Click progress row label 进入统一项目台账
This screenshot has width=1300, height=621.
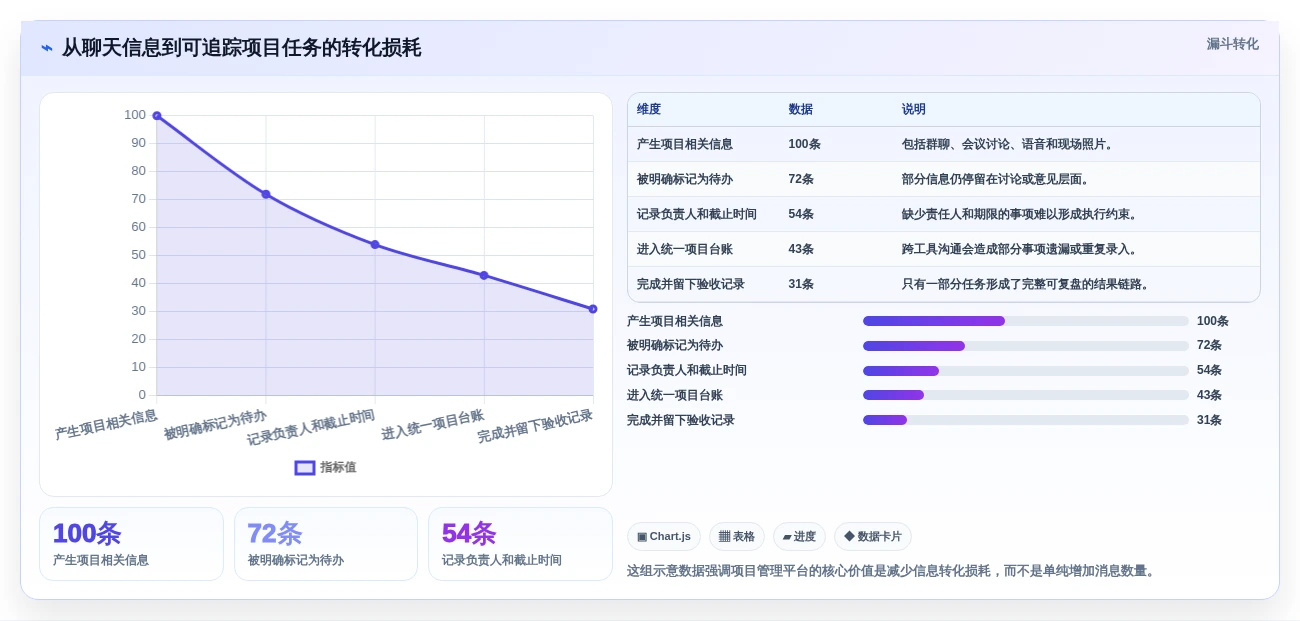click(x=675, y=395)
